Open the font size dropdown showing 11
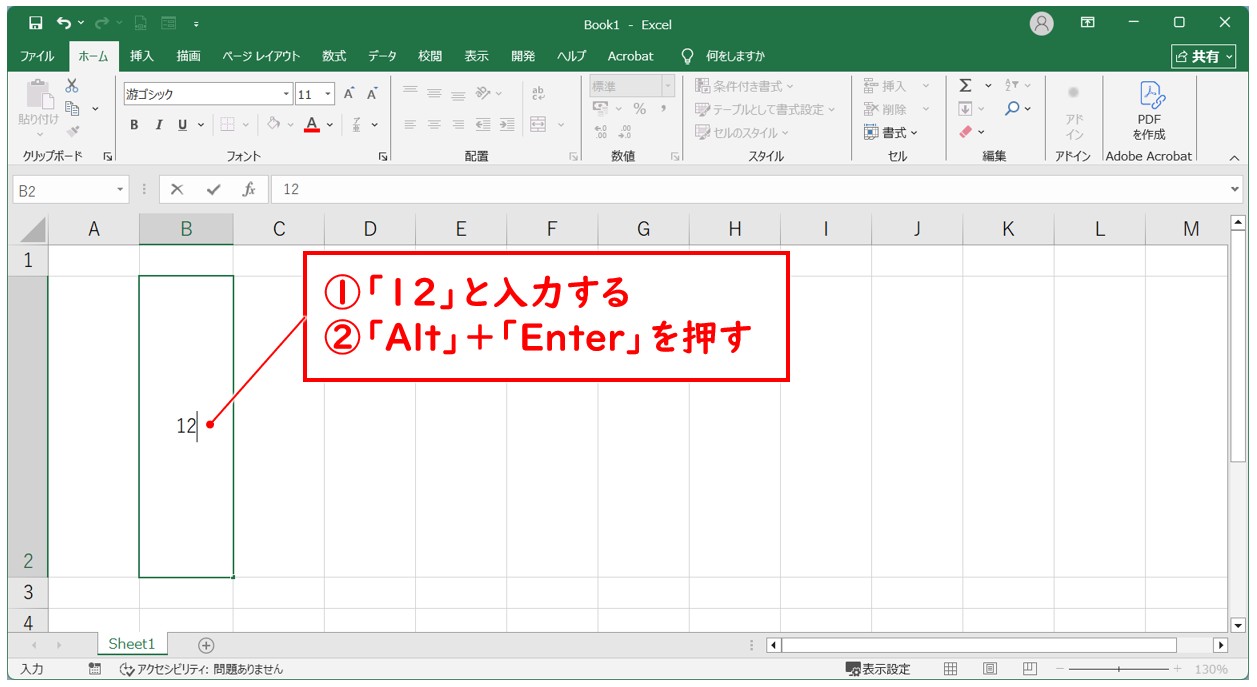This screenshot has height=687, width=1257. (x=329, y=94)
